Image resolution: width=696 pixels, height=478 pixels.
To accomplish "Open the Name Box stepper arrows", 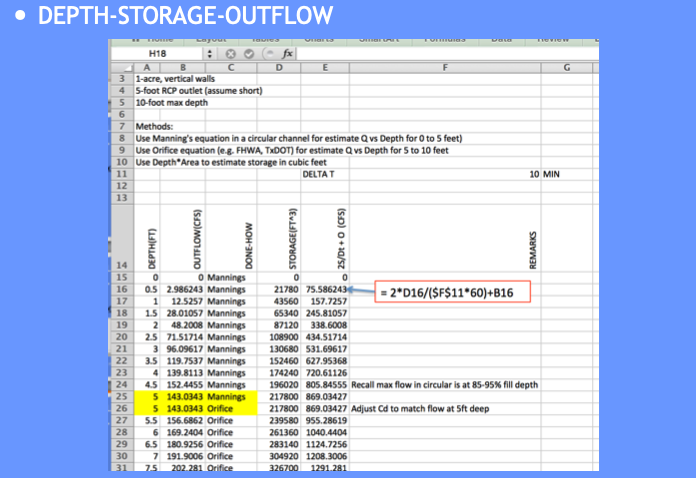I will point(210,54).
